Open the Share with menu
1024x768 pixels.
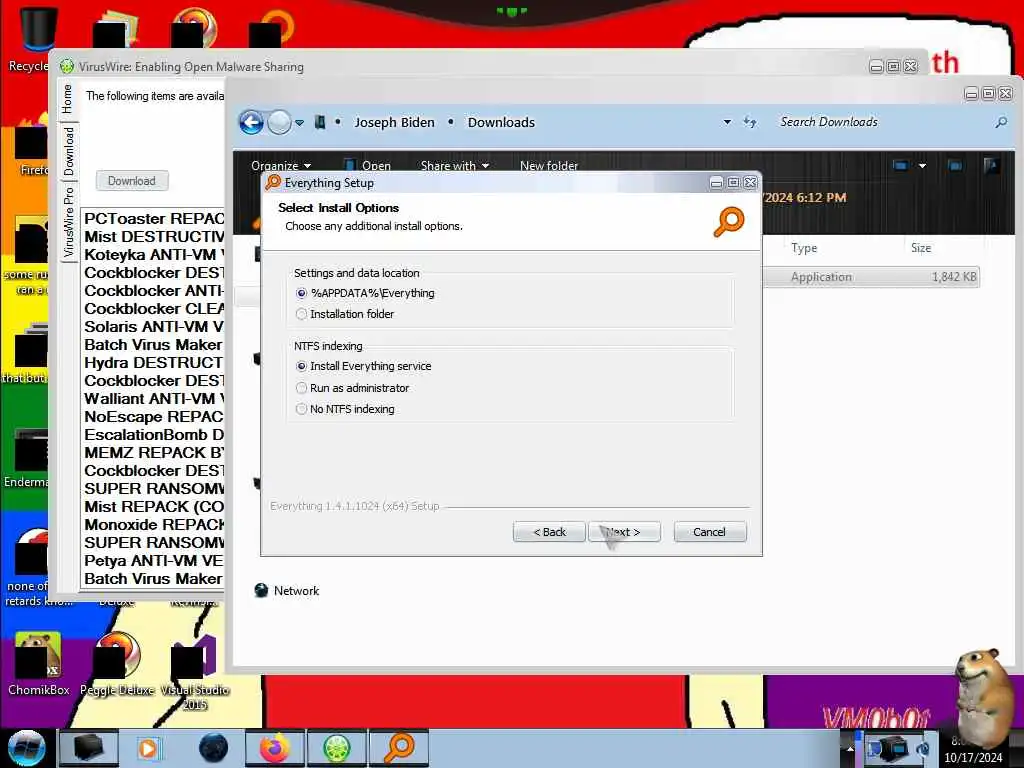pos(455,166)
